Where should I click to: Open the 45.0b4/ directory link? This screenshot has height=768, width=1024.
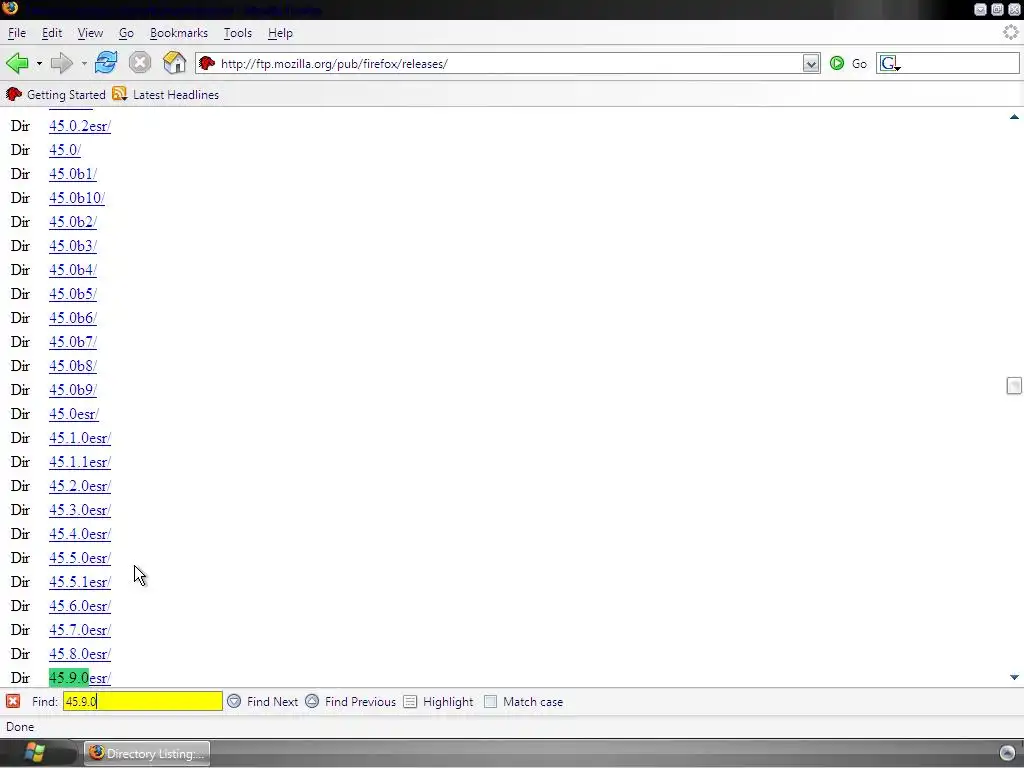click(x=72, y=270)
